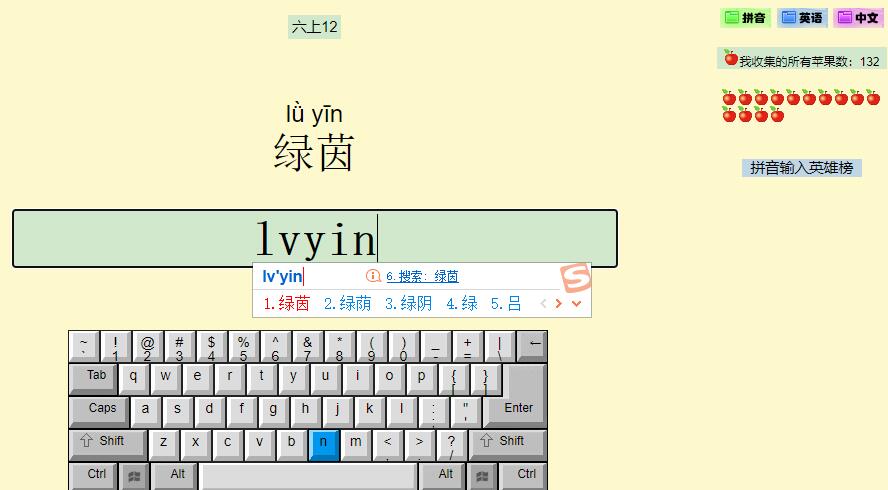
Task: Go to next candidate page arrow
Action: [x=558, y=304]
